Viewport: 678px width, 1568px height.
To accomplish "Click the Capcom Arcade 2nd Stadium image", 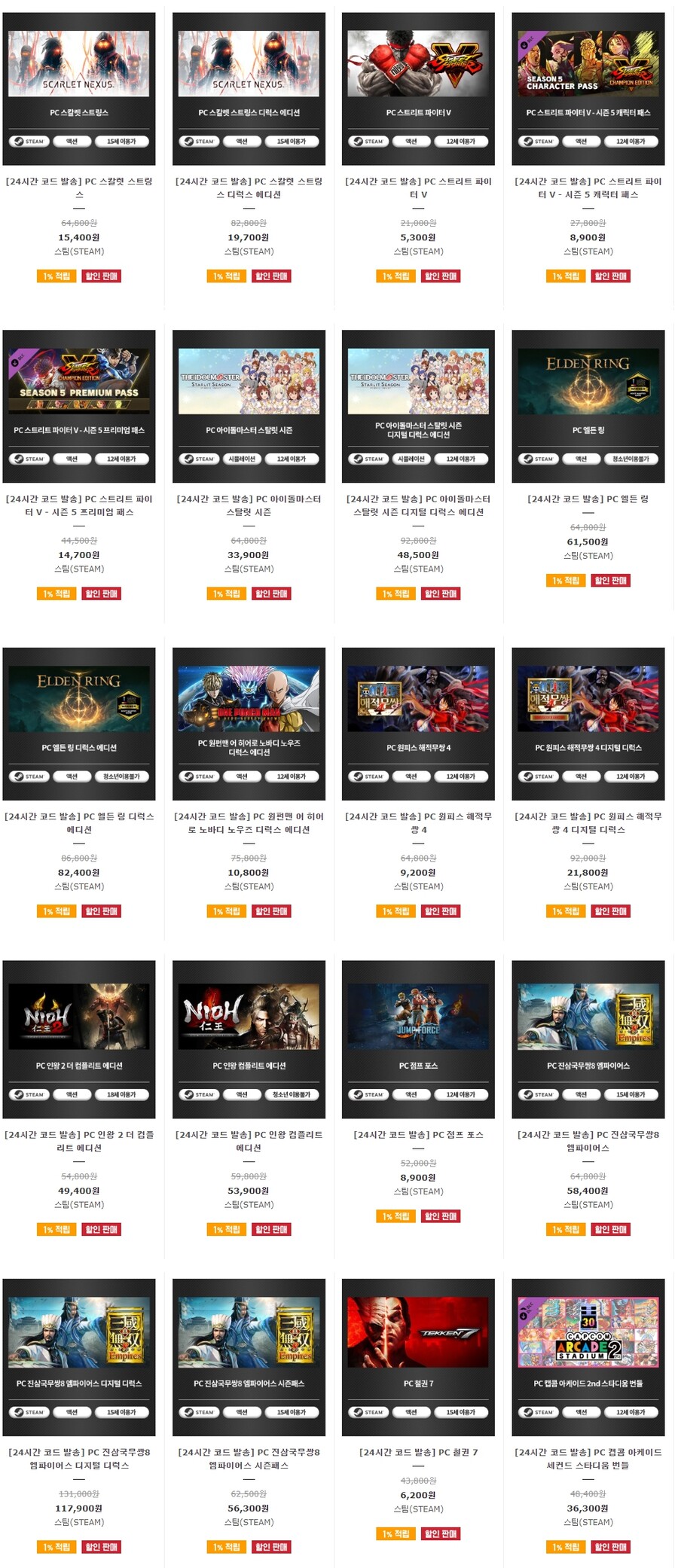I will coord(588,1357).
